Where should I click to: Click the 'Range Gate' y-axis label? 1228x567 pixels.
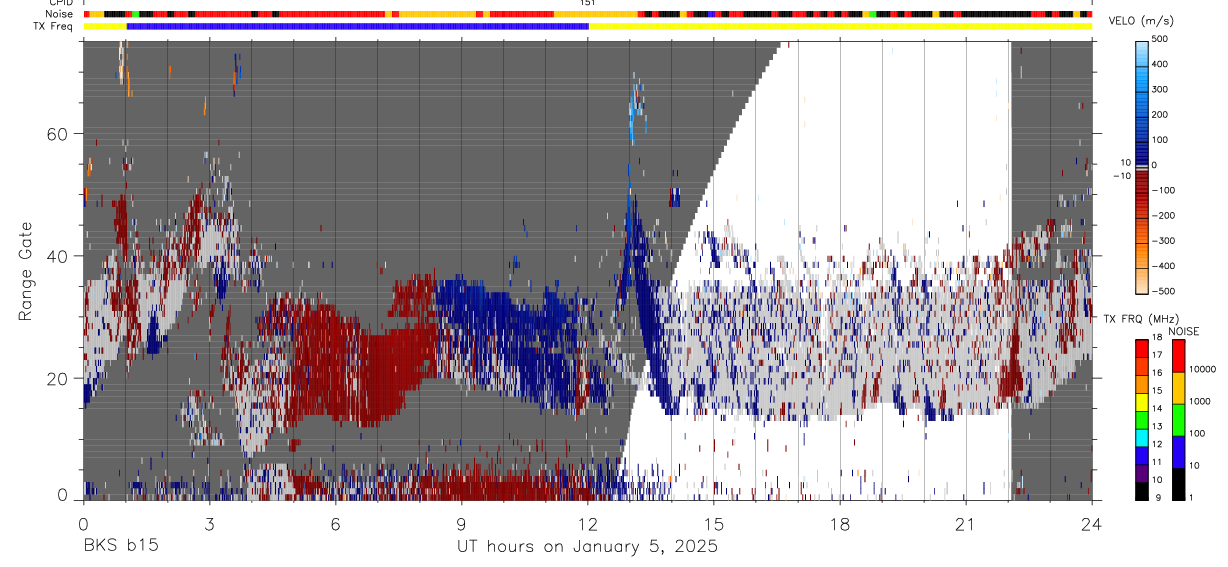click(x=26, y=271)
